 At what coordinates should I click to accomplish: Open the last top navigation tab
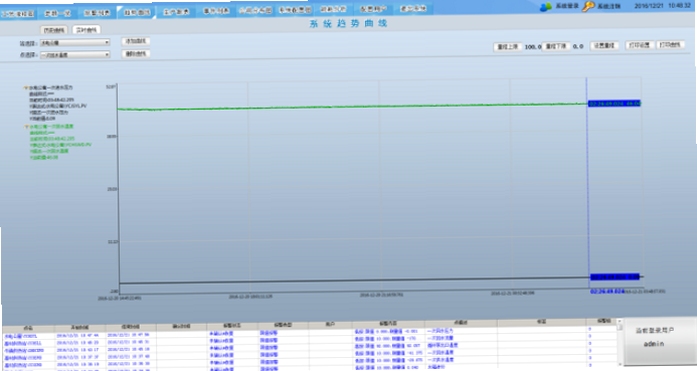pyautogui.click(x=413, y=8)
